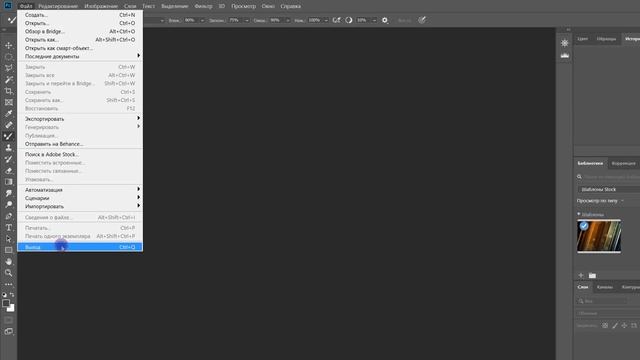Viewport: 640px width, 360px height.
Task: Choose Создать... from File menu
Action: coord(80,15)
